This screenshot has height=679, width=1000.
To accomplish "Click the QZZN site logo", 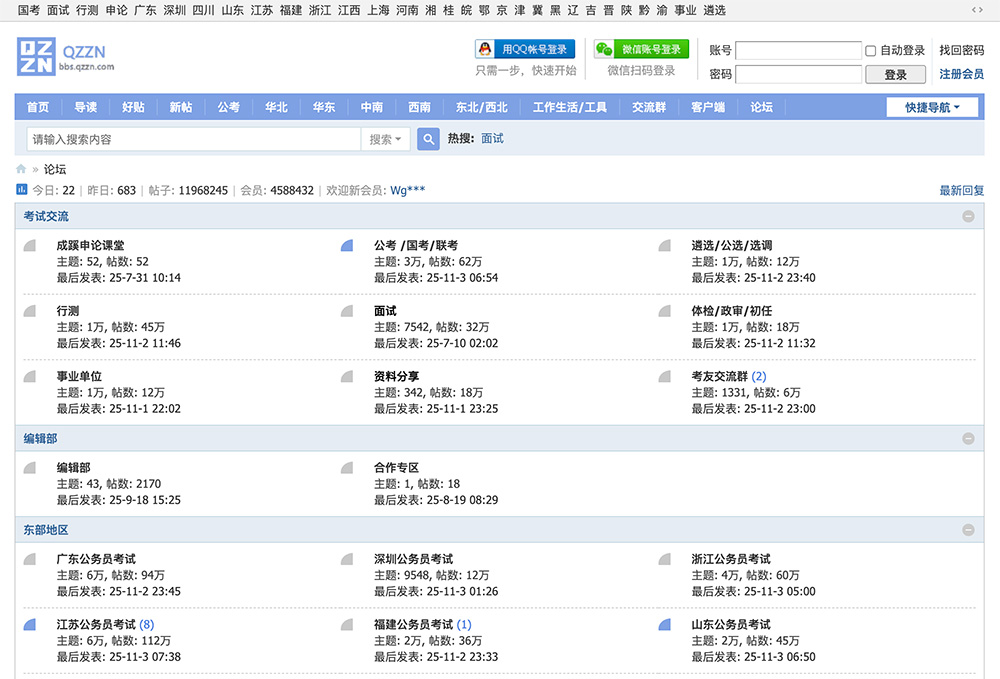I will click(65, 57).
